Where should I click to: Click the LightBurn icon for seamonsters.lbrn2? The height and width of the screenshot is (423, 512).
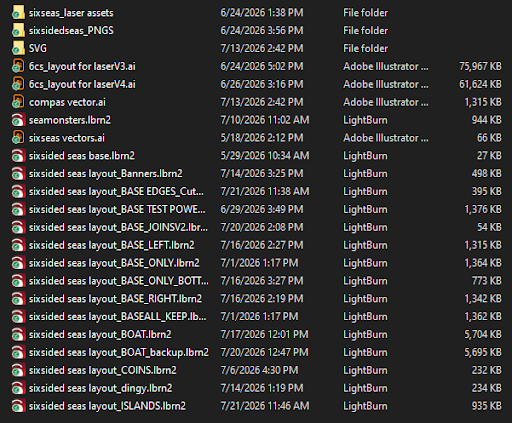(18, 120)
